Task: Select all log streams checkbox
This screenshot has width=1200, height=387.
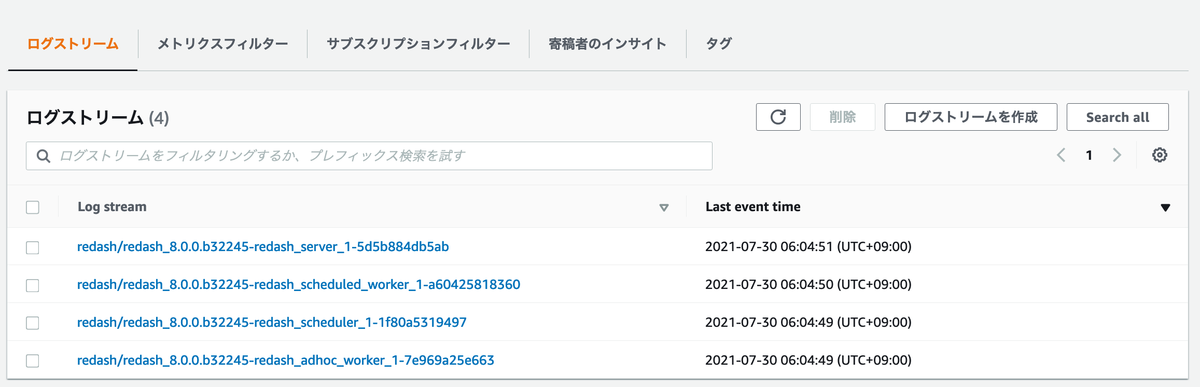Action: tap(33, 207)
